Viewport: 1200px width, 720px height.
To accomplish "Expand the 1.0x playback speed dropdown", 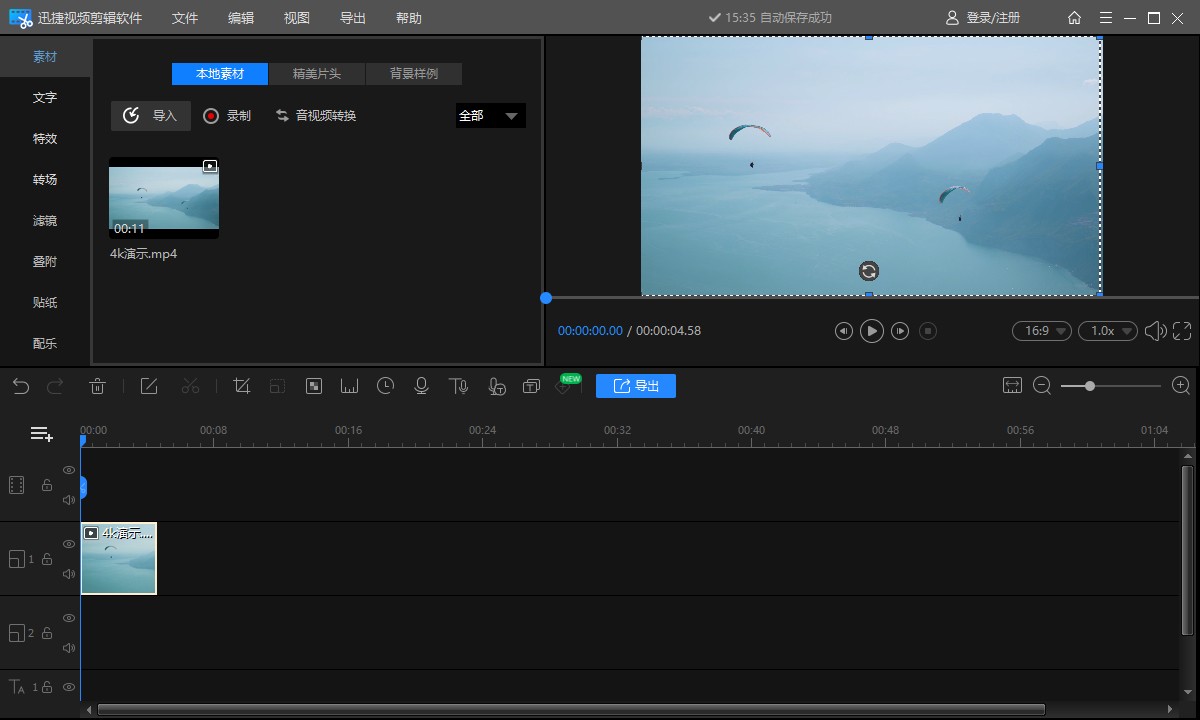I will point(1107,331).
